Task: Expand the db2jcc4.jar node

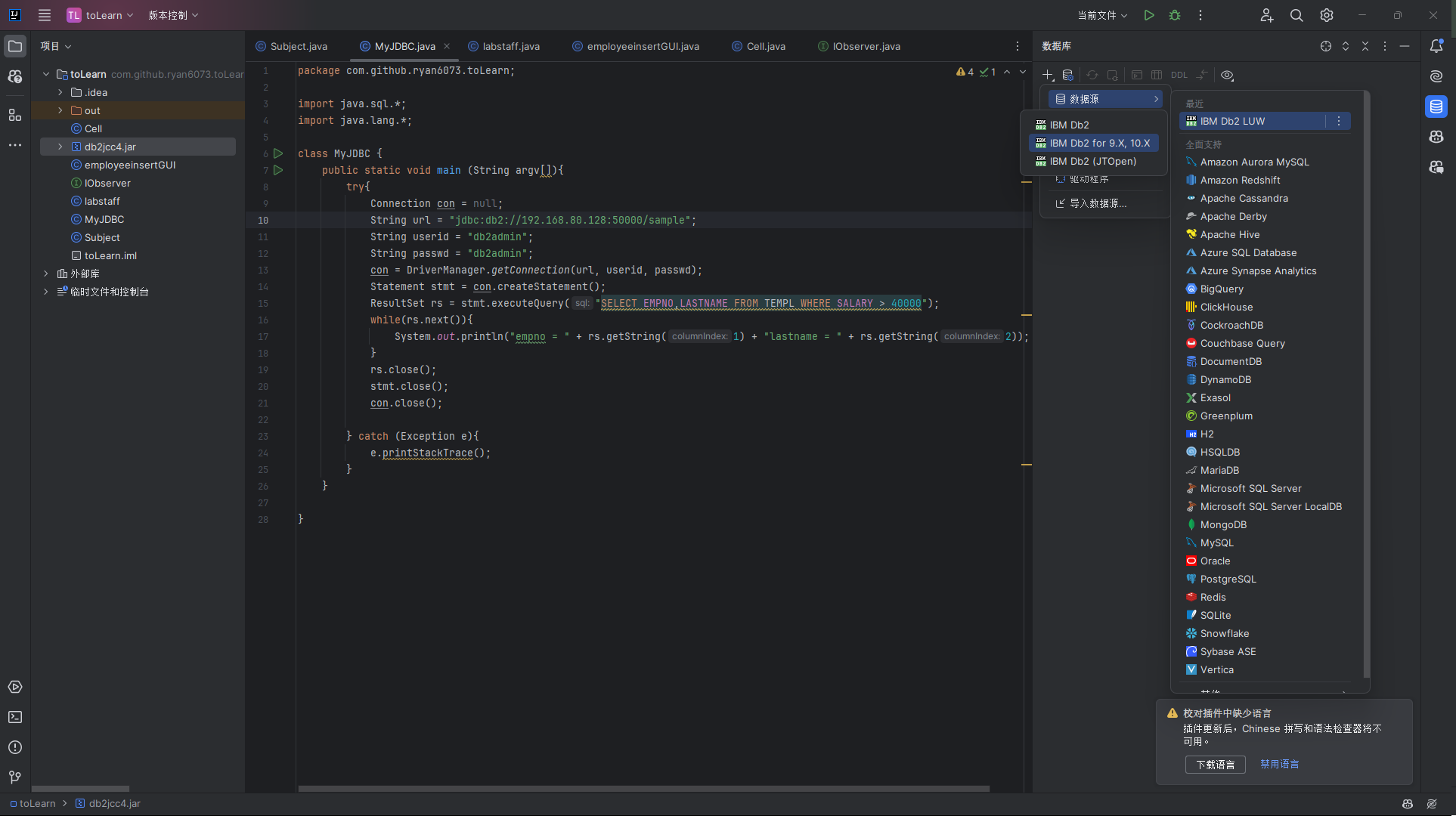Action: [x=60, y=147]
